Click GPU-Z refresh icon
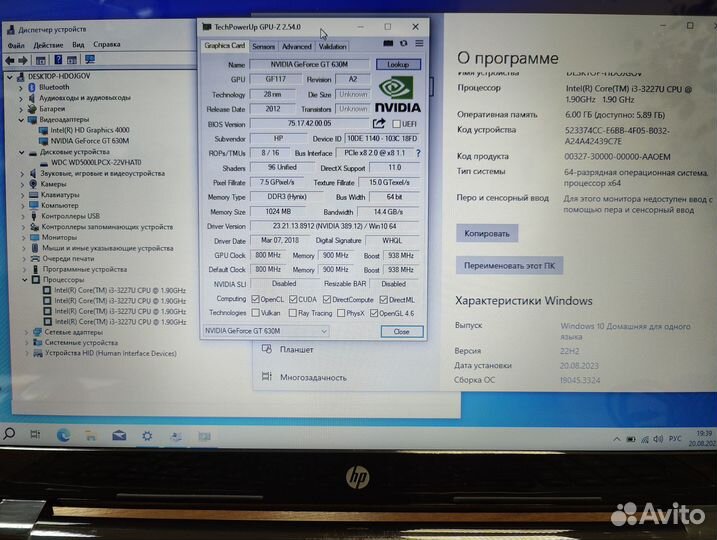Screen dimensions: 717x540 coord(403,43)
